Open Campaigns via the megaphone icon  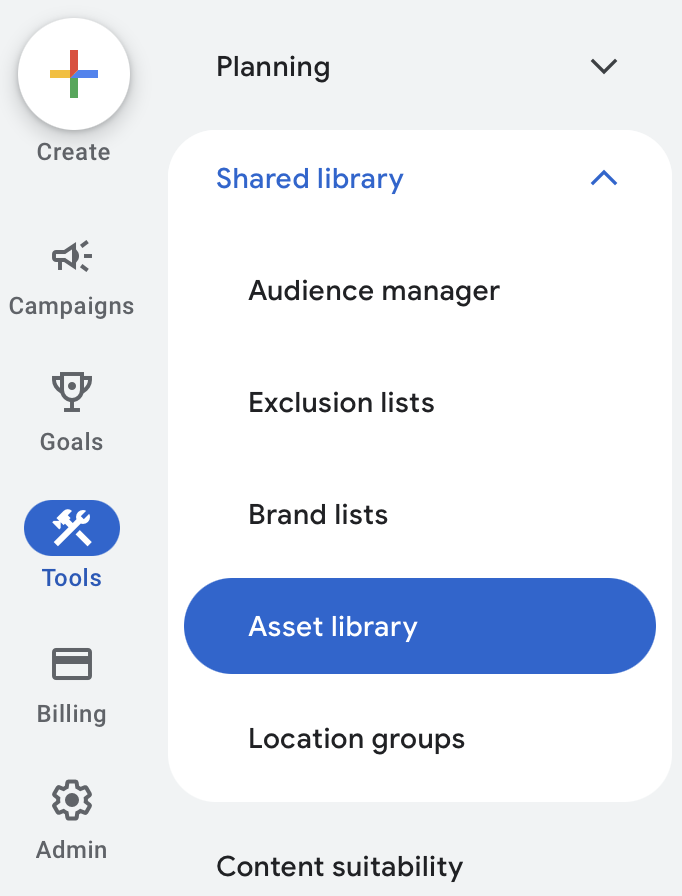tap(72, 256)
